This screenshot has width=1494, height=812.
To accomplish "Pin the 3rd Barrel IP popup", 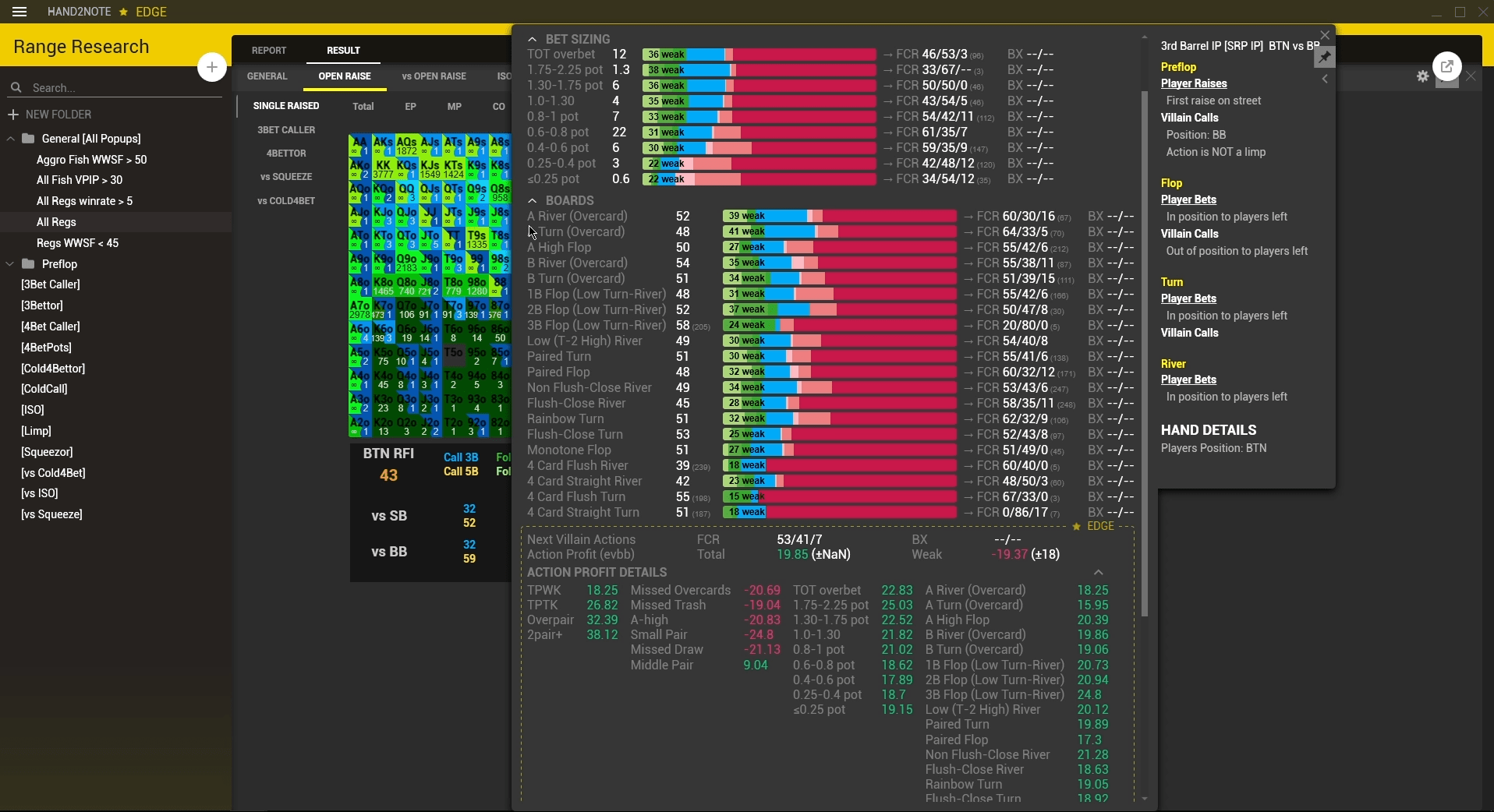I will (x=1325, y=57).
